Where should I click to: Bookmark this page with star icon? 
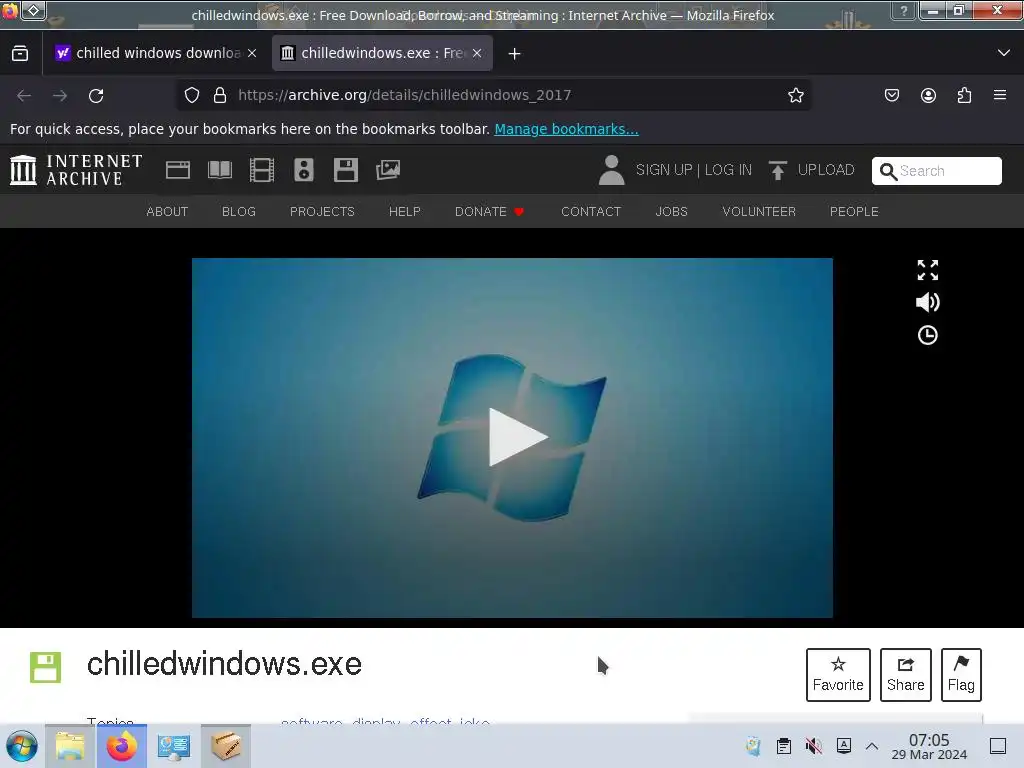pos(795,95)
